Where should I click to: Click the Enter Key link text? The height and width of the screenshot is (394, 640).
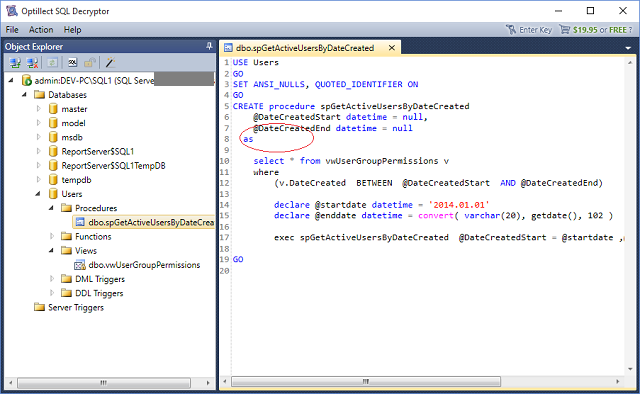(x=536, y=30)
